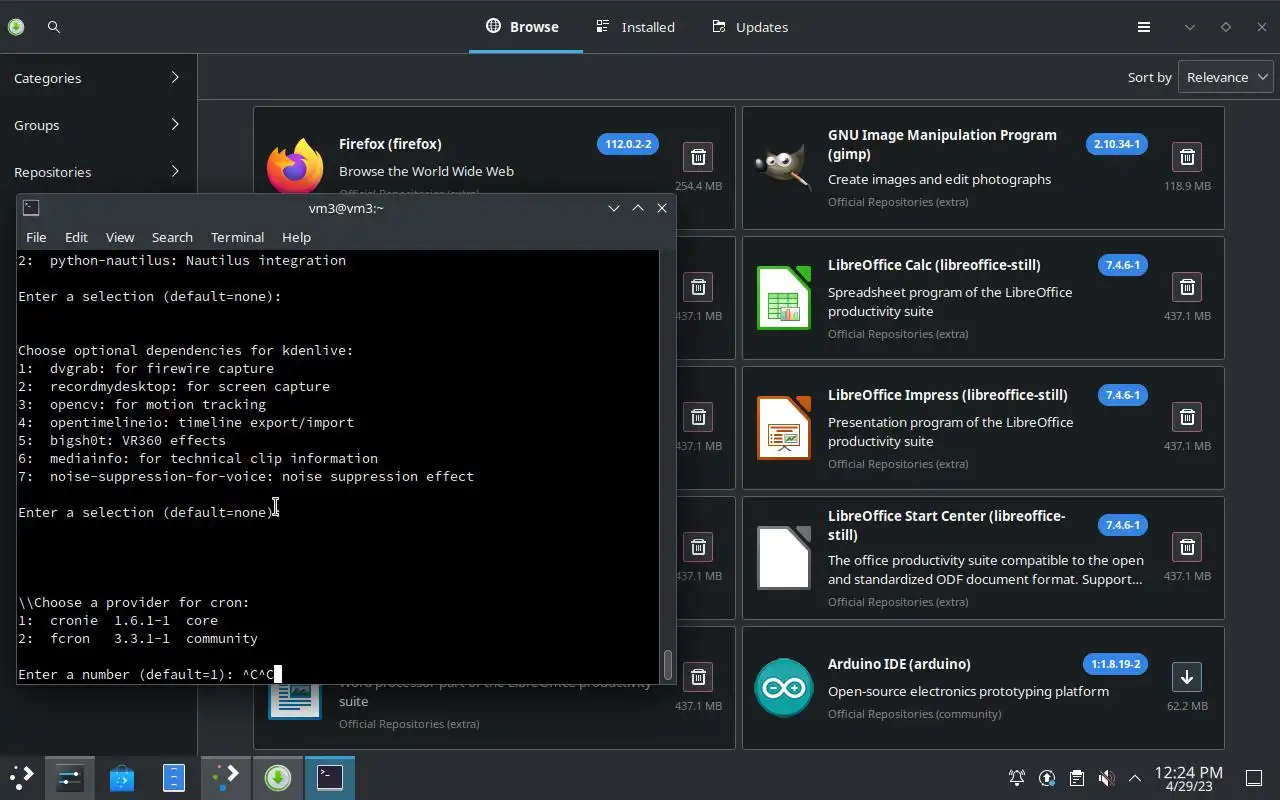Click trash button for LibreOffice Start Center
The image size is (1280, 800).
tap(1187, 547)
